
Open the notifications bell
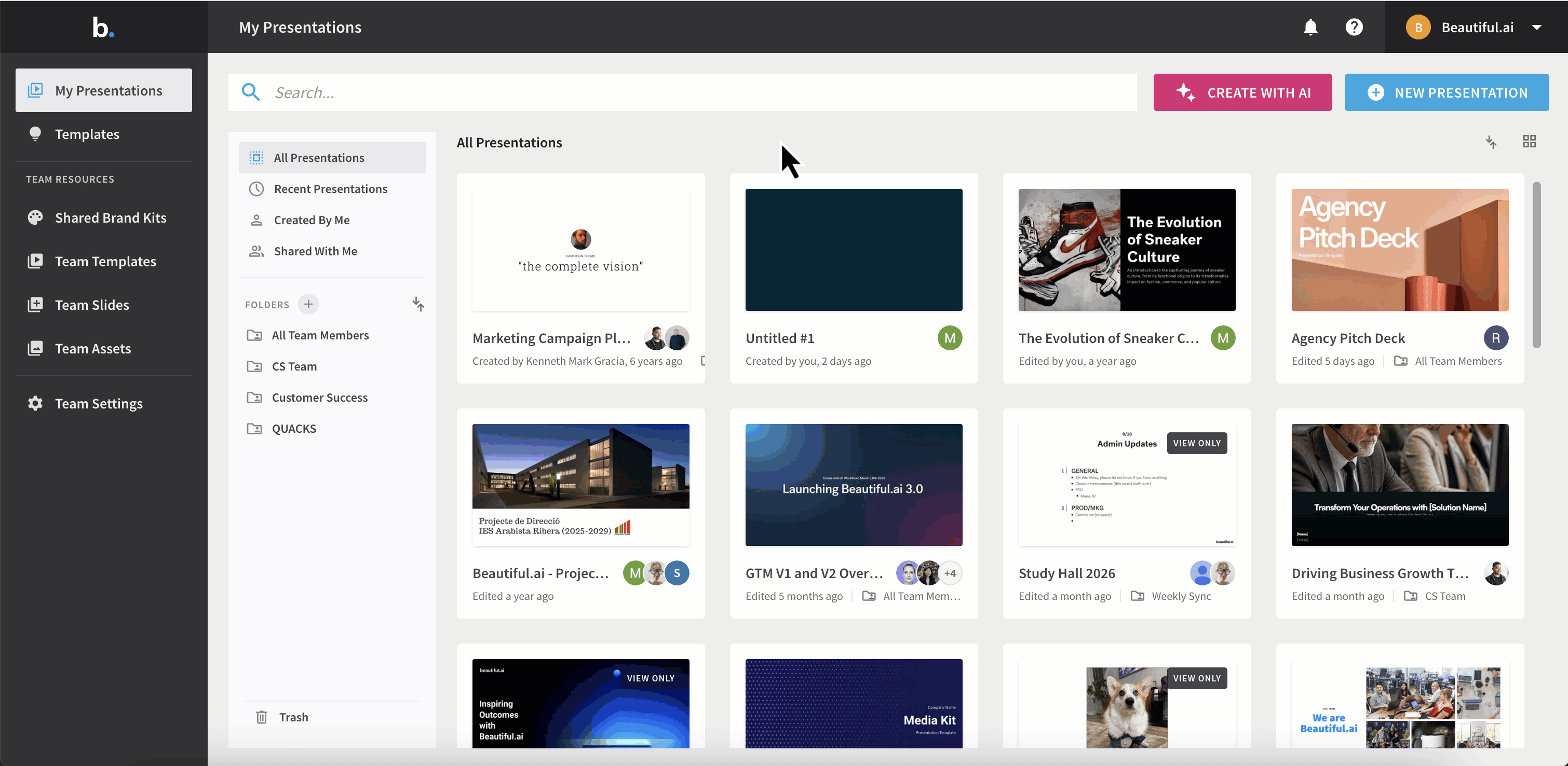click(1310, 28)
